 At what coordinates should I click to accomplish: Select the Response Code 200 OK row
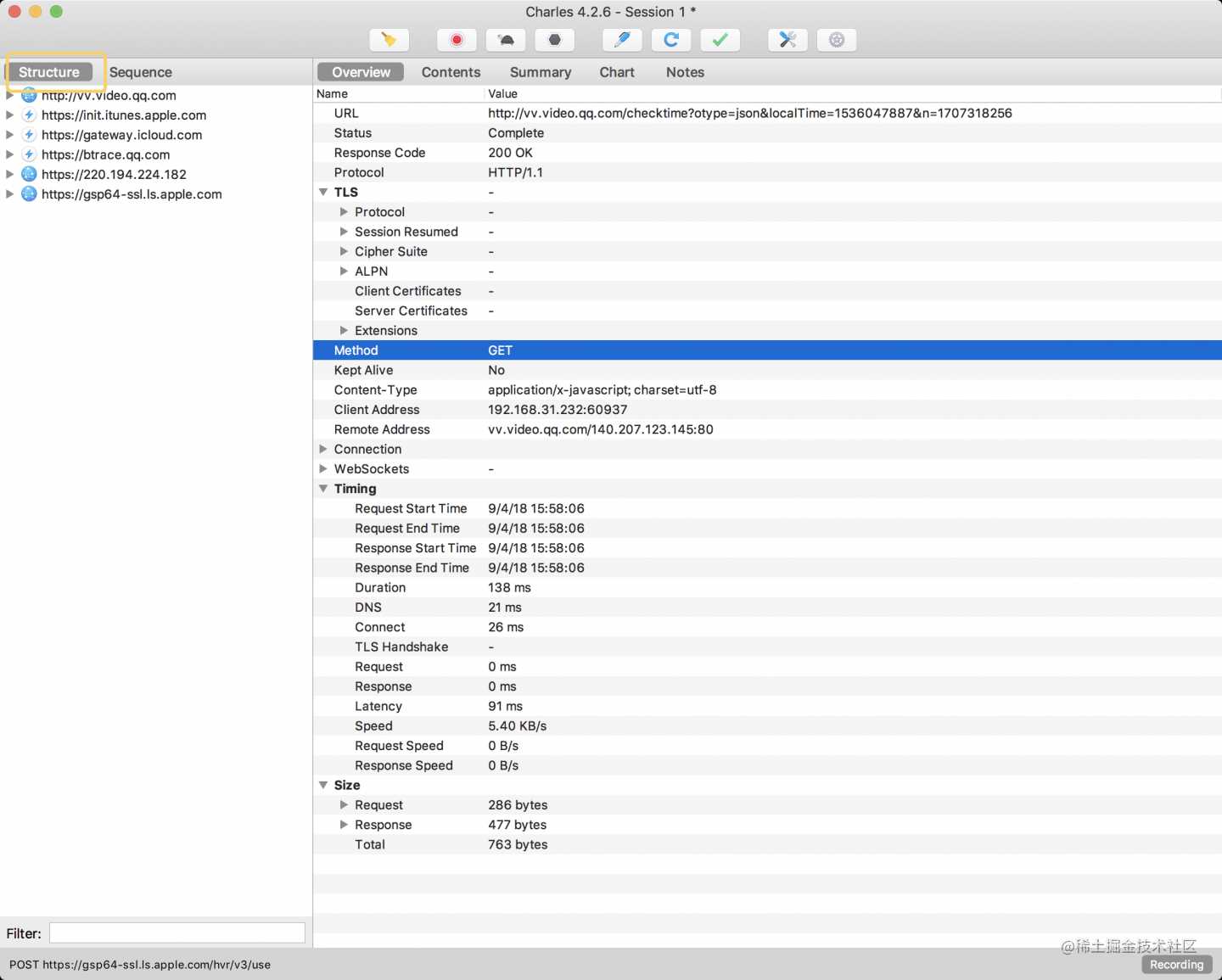coord(767,153)
